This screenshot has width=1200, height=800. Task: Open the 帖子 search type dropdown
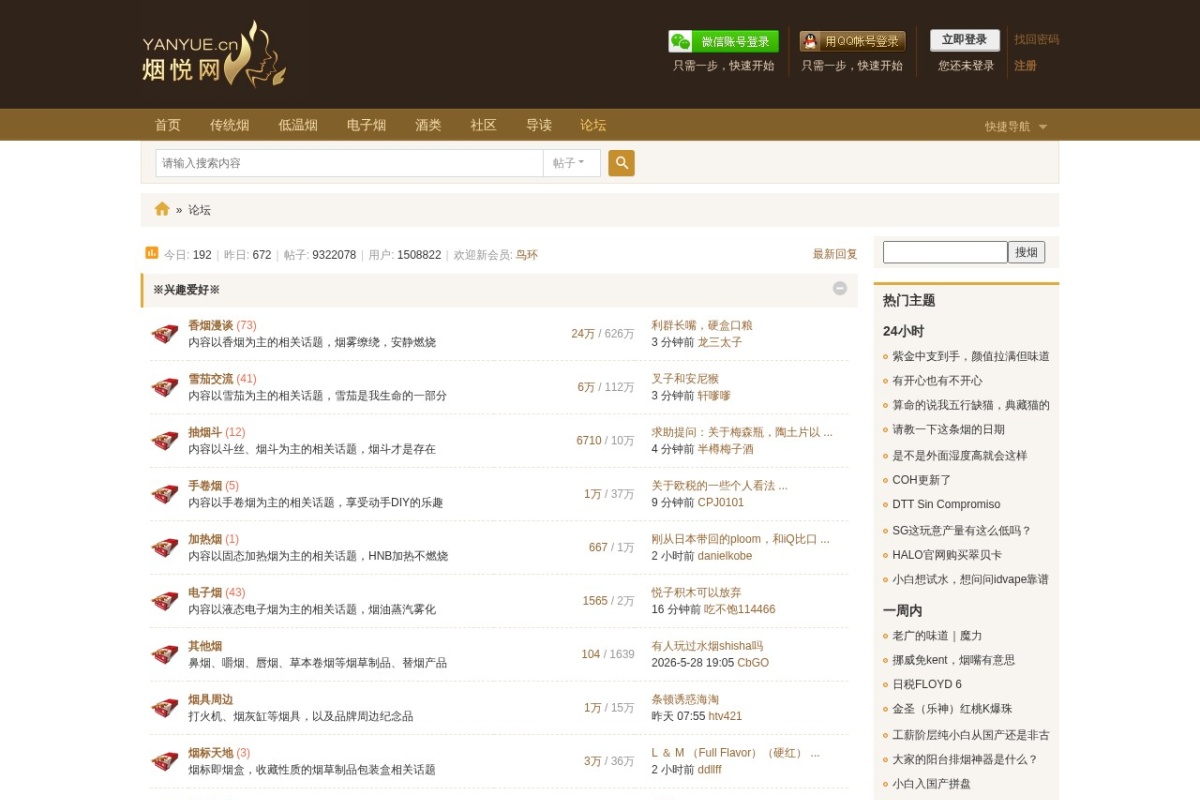(x=572, y=163)
